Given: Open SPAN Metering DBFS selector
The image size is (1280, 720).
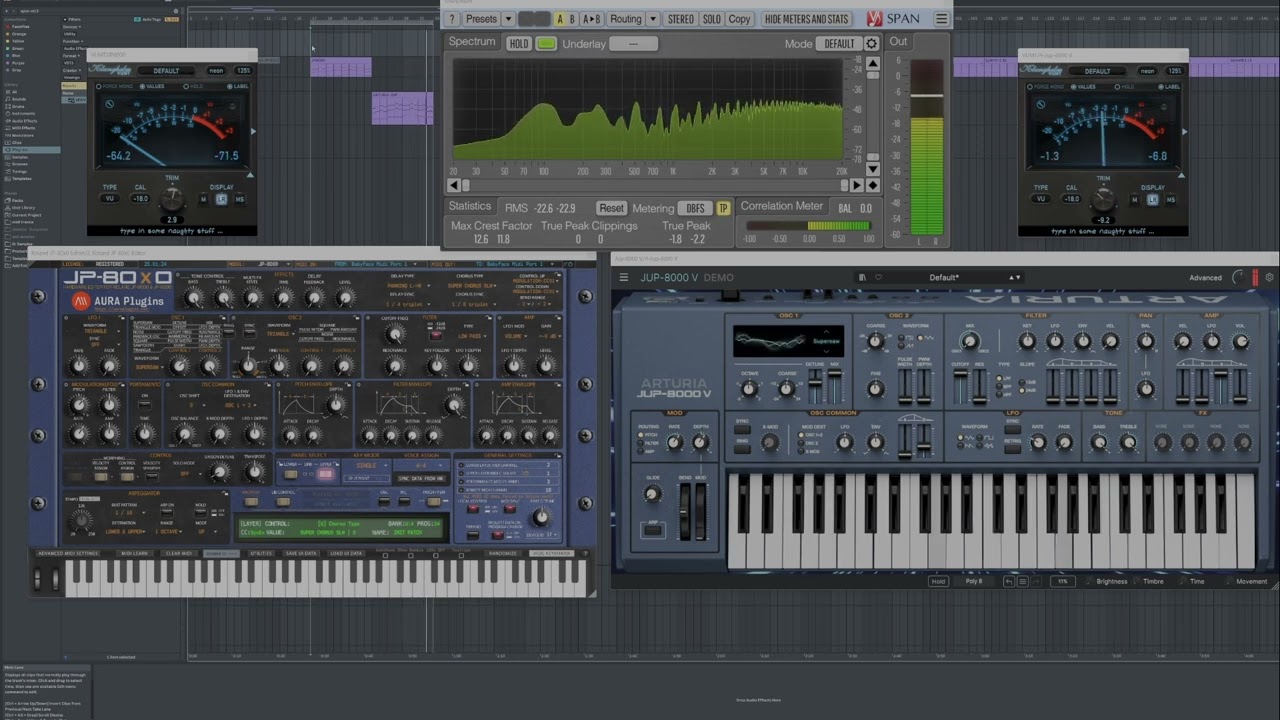Looking at the screenshot, I should click(696, 208).
